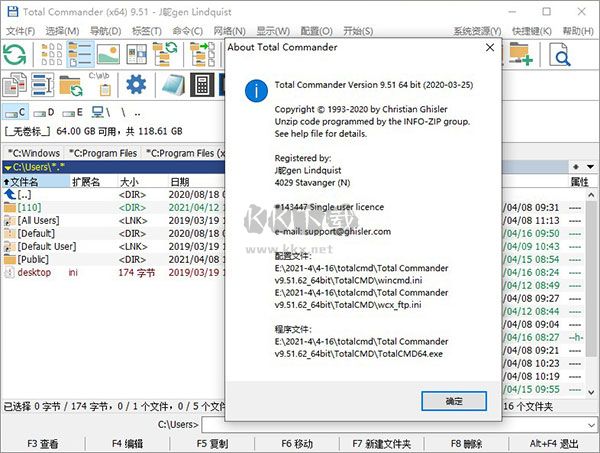Open the 快捷键(K) menu
The image size is (600, 453).
532,31
